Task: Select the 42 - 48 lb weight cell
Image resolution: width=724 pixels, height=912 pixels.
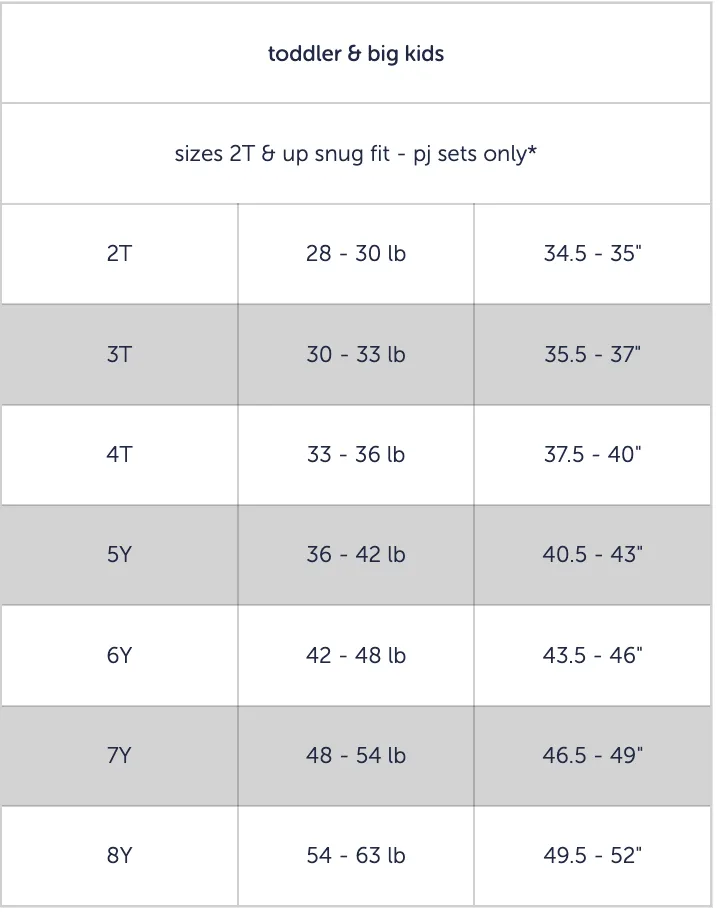Action: pos(356,656)
